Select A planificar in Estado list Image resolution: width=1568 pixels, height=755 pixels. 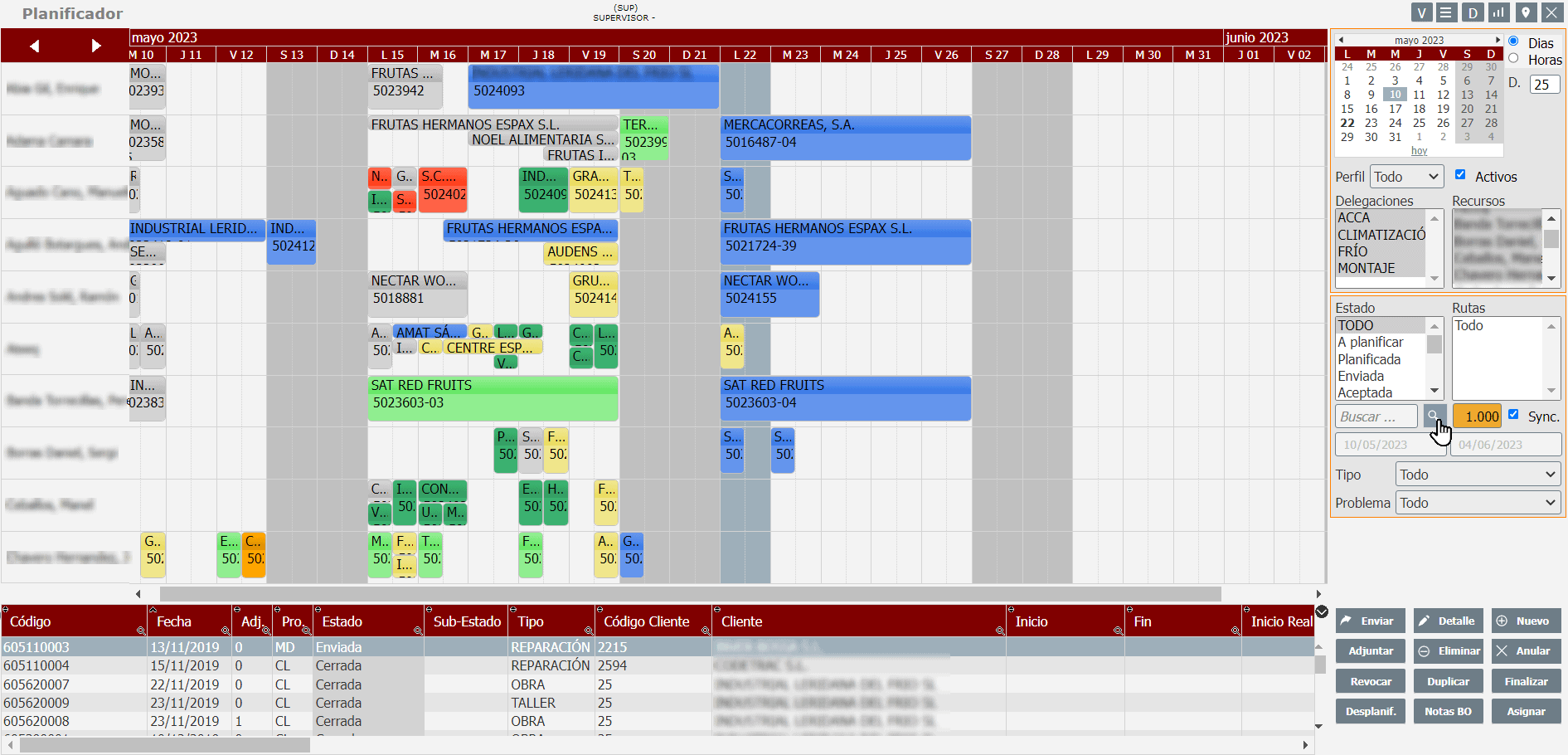[x=1381, y=342]
